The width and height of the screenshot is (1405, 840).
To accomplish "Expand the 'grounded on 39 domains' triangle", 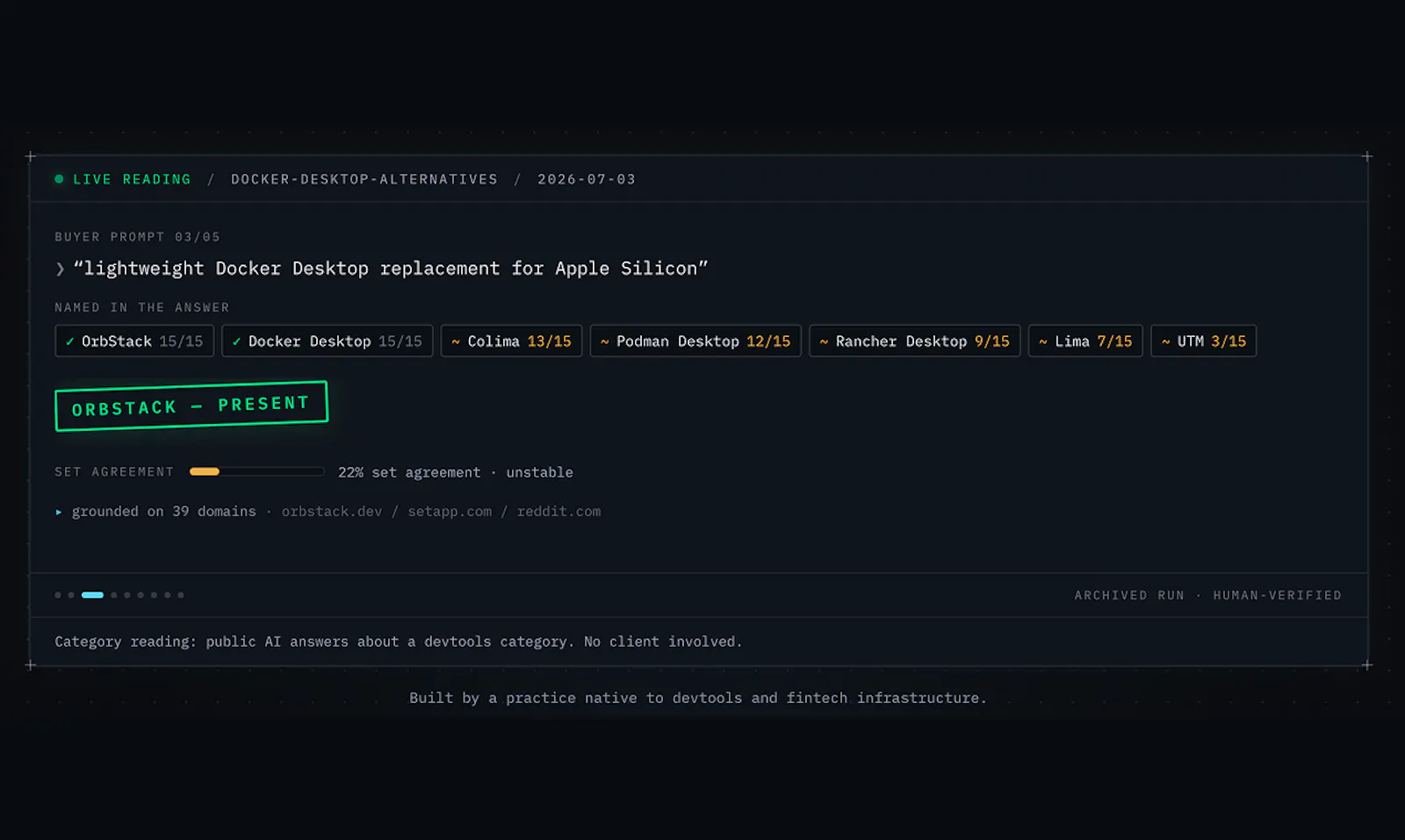I will coord(59,512).
